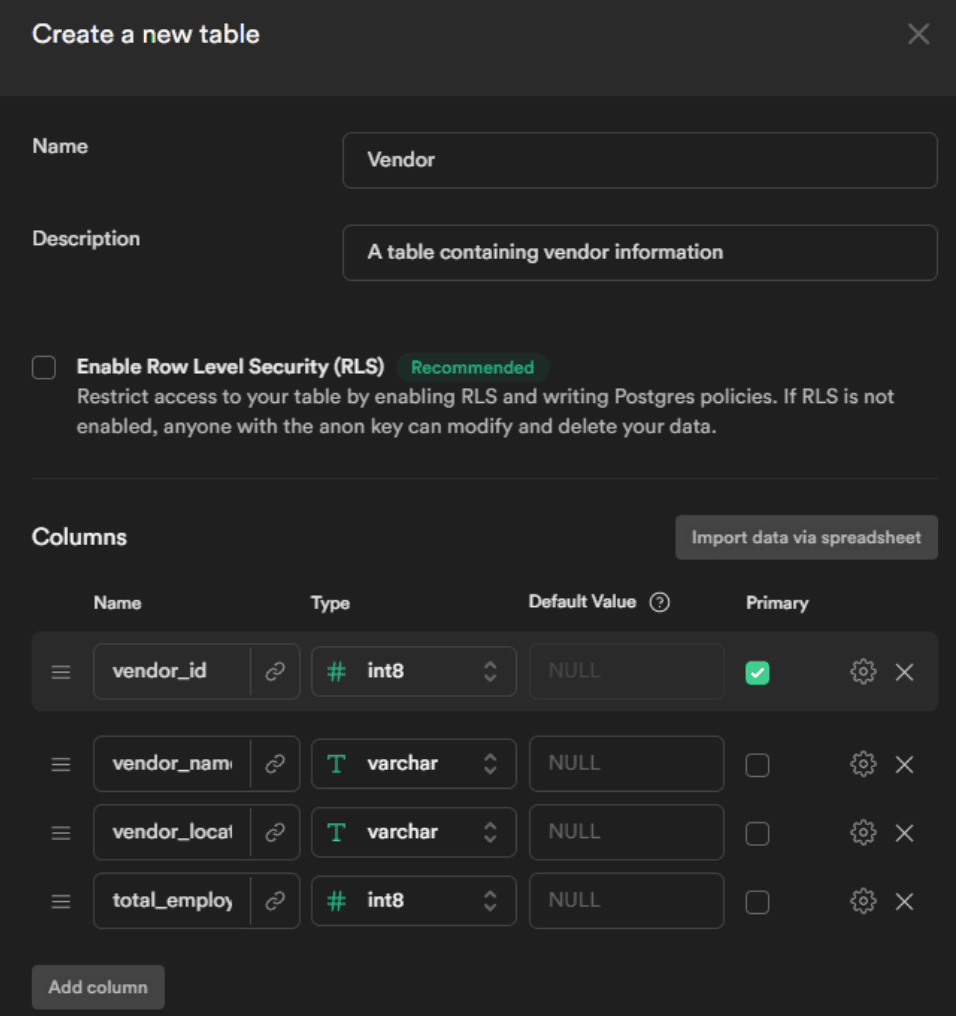The width and height of the screenshot is (956, 1016).
Task: Enable Row Level Security checkbox
Action: coord(44,368)
